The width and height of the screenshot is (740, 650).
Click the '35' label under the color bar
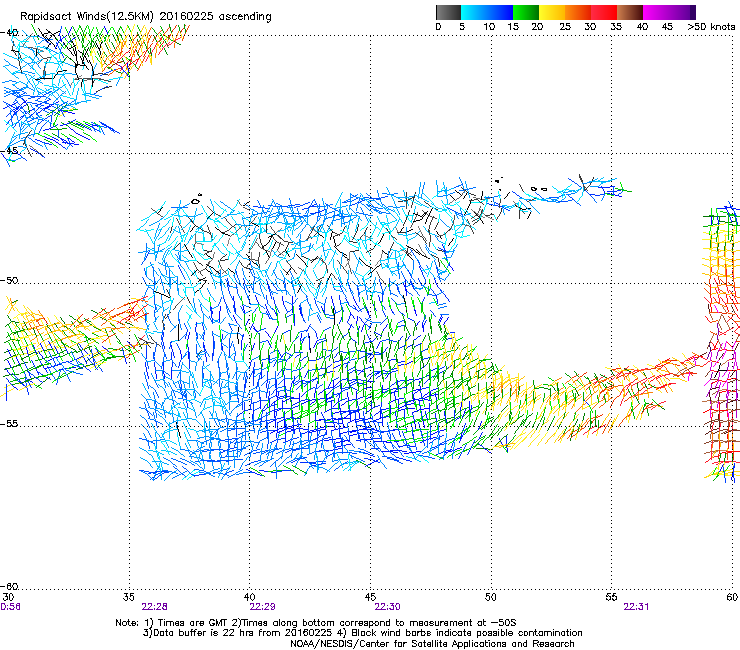[616, 27]
